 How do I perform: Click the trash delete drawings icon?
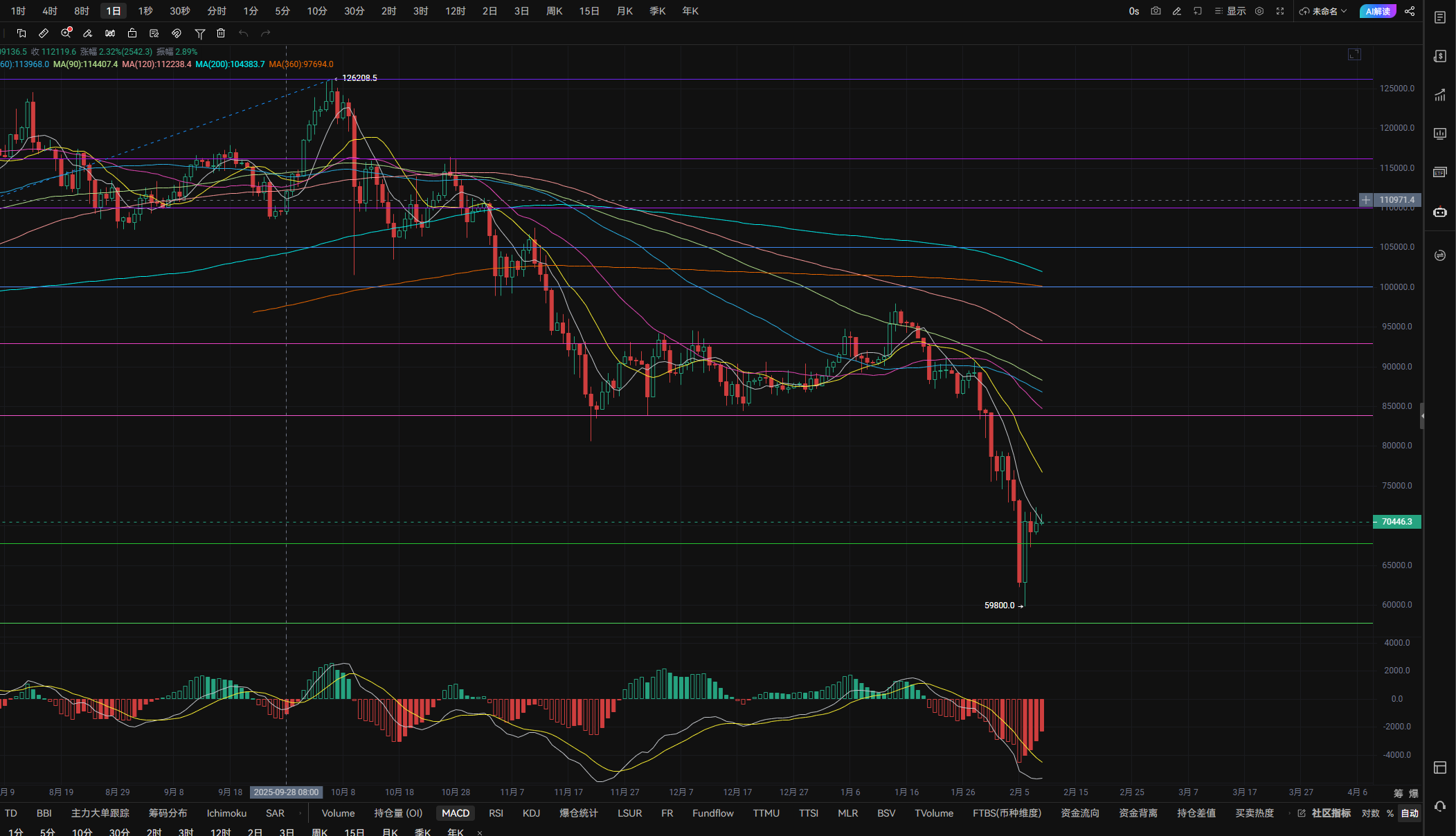point(221,33)
